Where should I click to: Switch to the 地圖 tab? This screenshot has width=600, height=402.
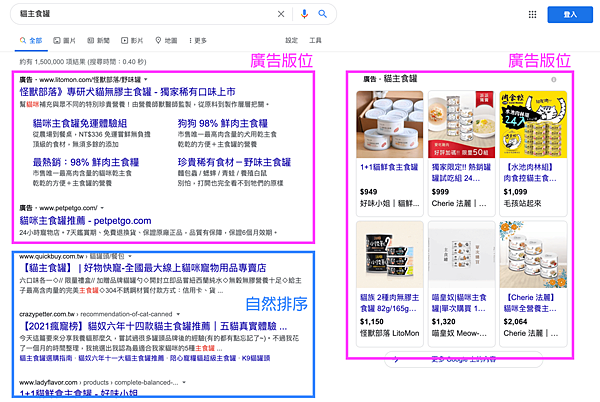(166, 40)
